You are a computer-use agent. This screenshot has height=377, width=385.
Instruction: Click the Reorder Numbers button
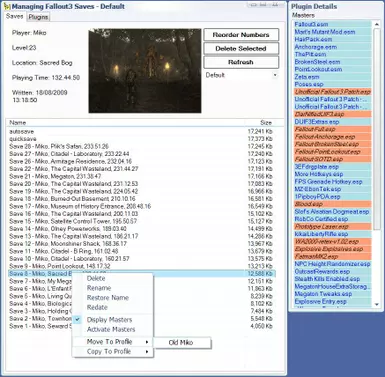coord(241,35)
